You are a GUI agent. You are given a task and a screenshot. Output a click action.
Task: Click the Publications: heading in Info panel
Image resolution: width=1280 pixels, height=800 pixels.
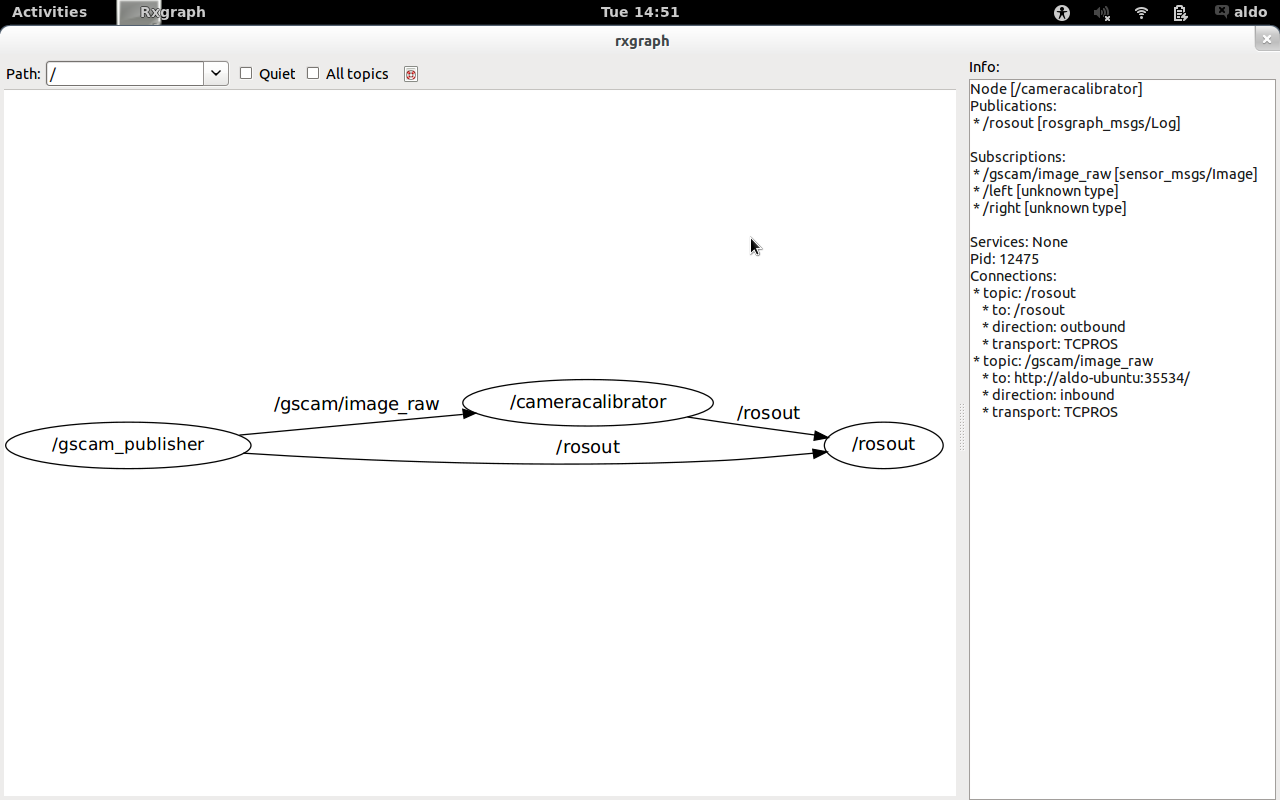1013,106
